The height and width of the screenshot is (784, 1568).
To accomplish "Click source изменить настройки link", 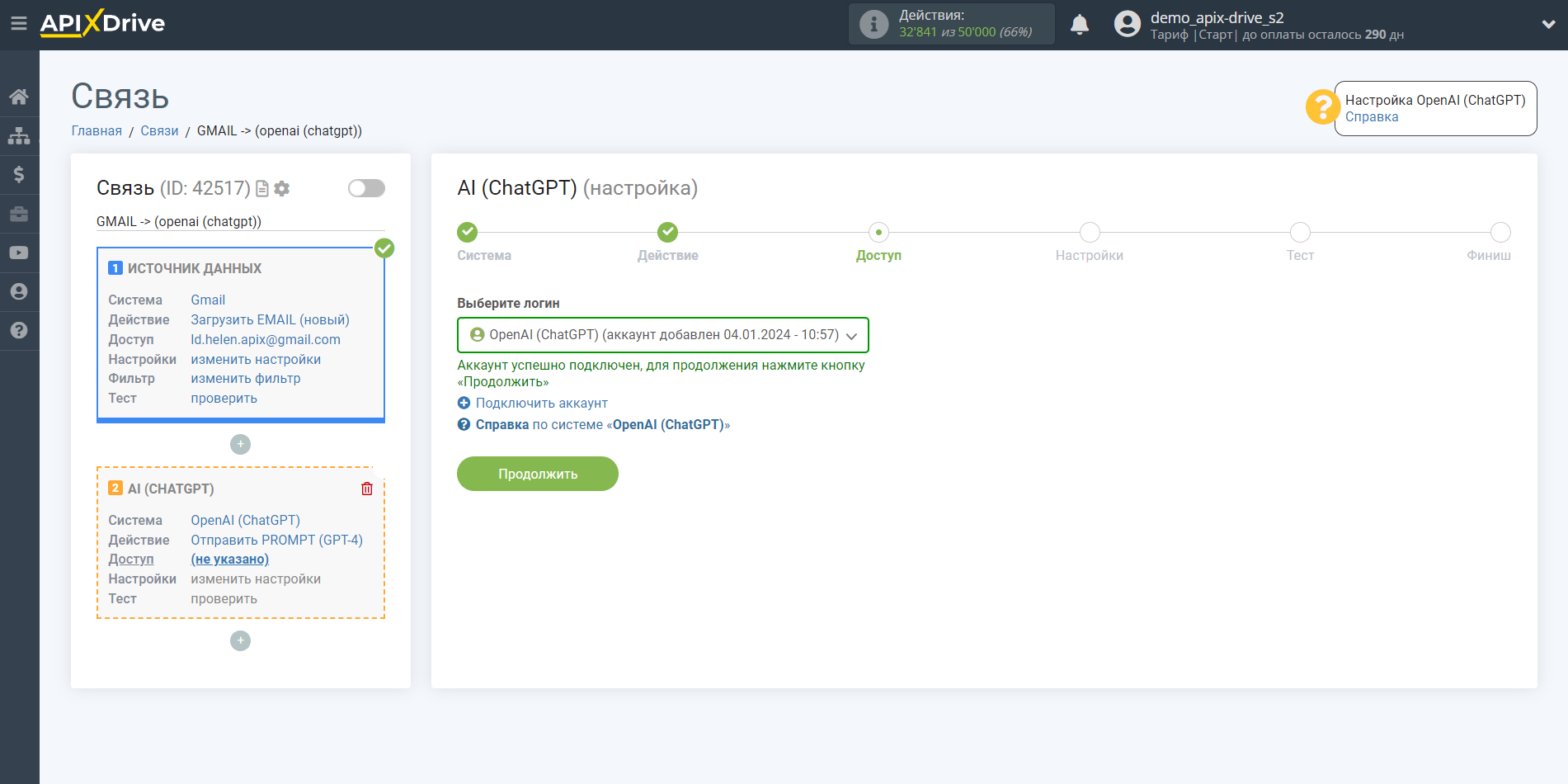I will [x=256, y=360].
